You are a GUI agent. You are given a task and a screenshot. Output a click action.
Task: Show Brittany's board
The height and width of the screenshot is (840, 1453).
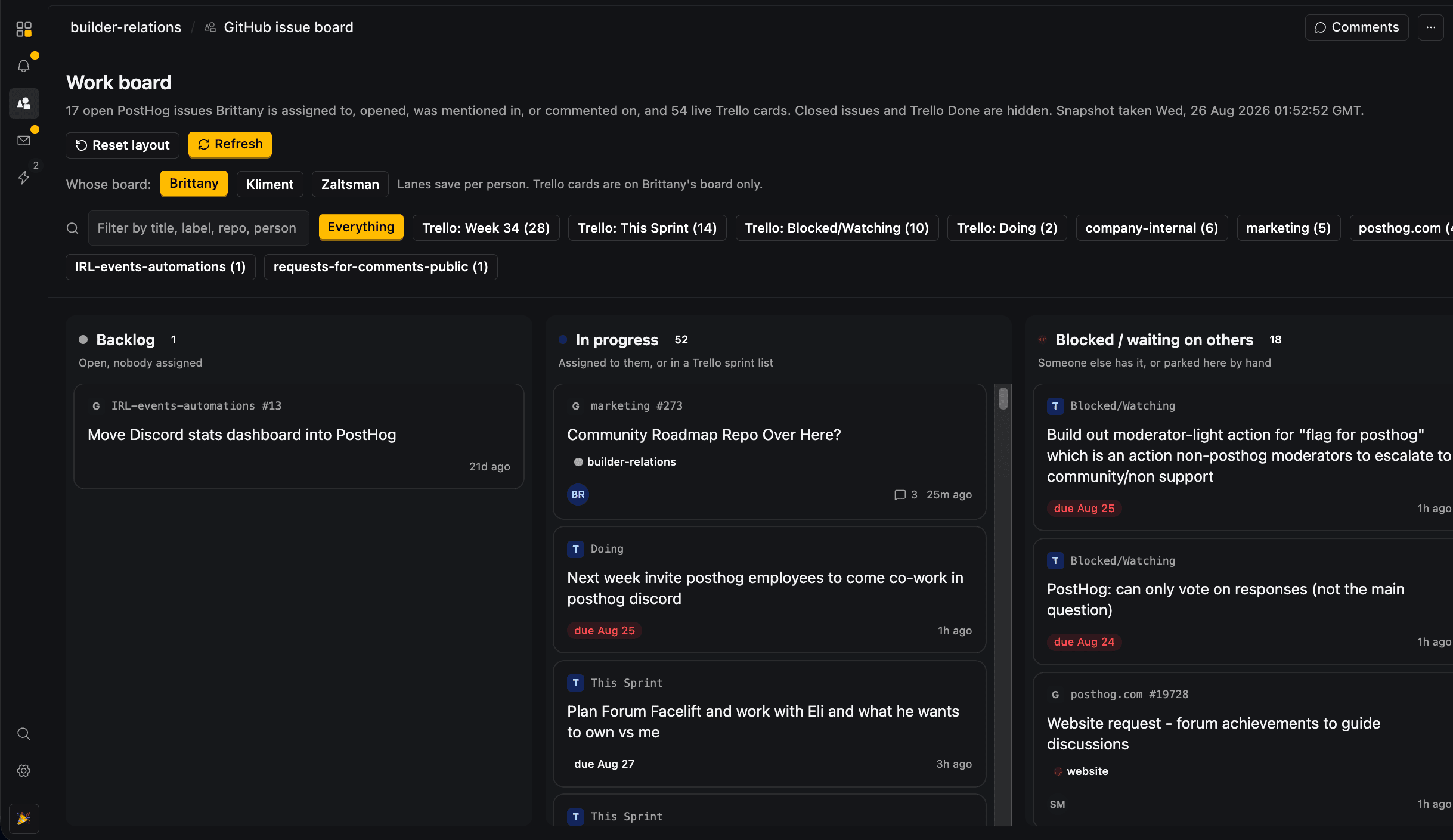click(194, 184)
